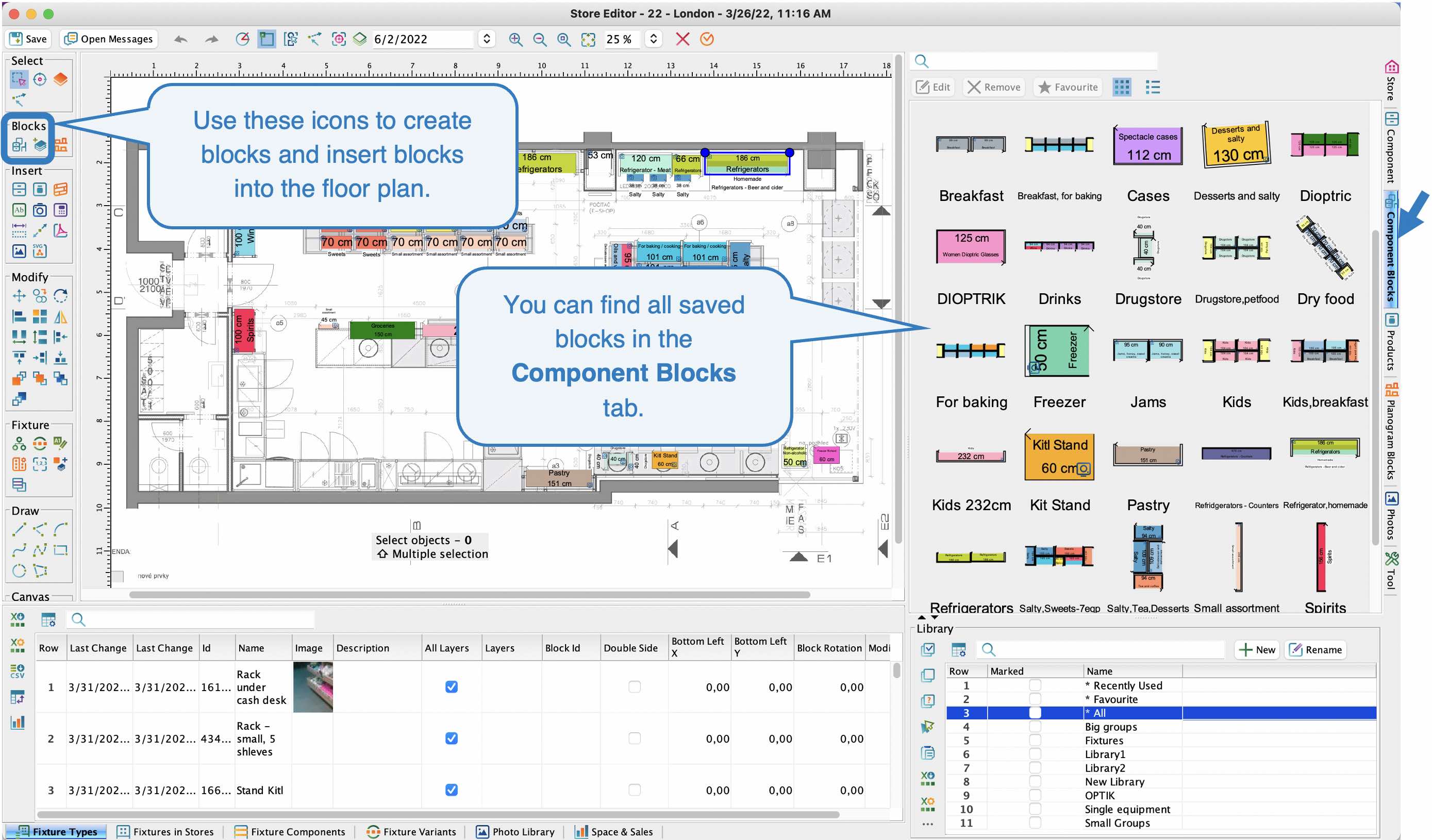Click the Edit block button
The image size is (1432, 840).
click(x=933, y=87)
